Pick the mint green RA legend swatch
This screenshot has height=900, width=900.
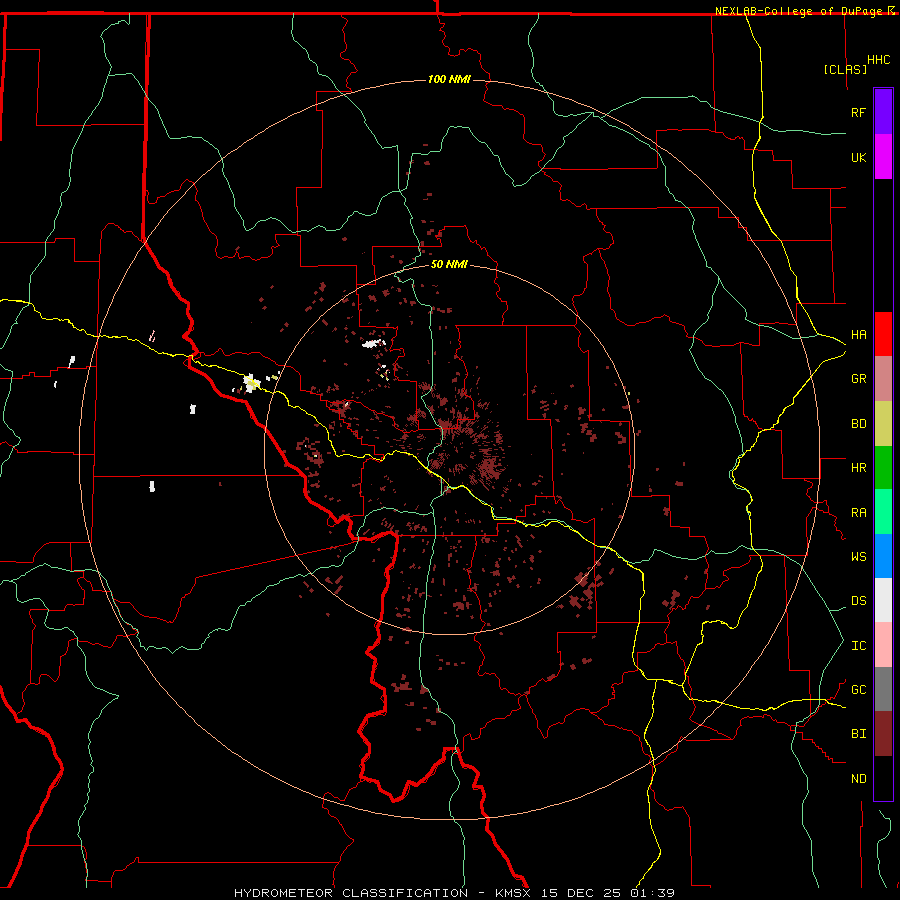click(x=883, y=512)
